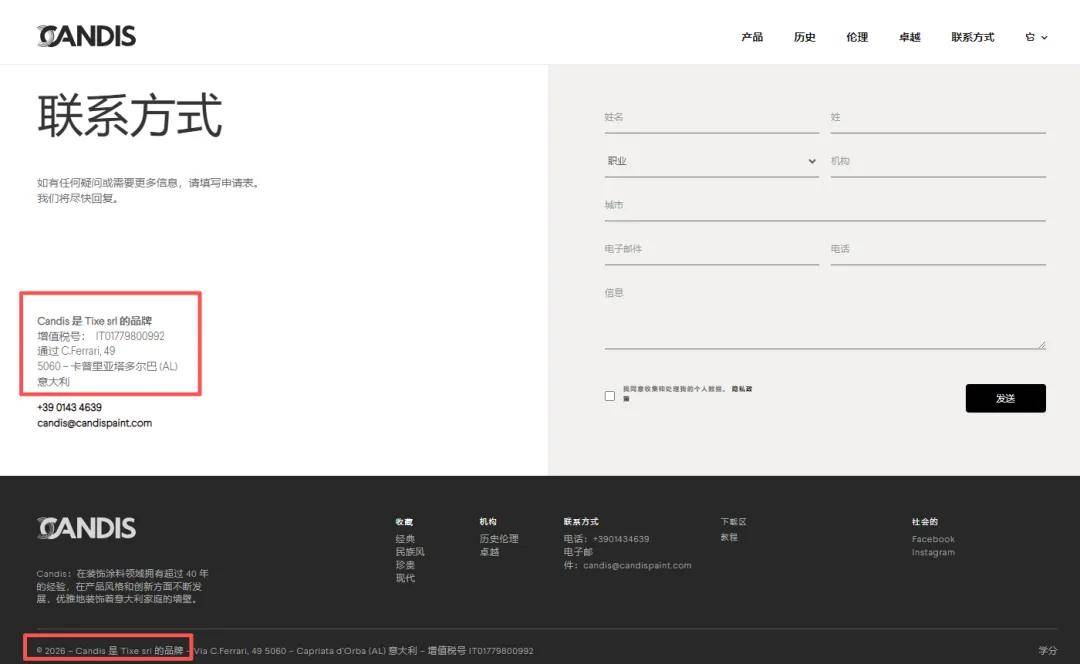Click phone number +39 0143 4639
The image size is (1080, 664).
pos(70,407)
